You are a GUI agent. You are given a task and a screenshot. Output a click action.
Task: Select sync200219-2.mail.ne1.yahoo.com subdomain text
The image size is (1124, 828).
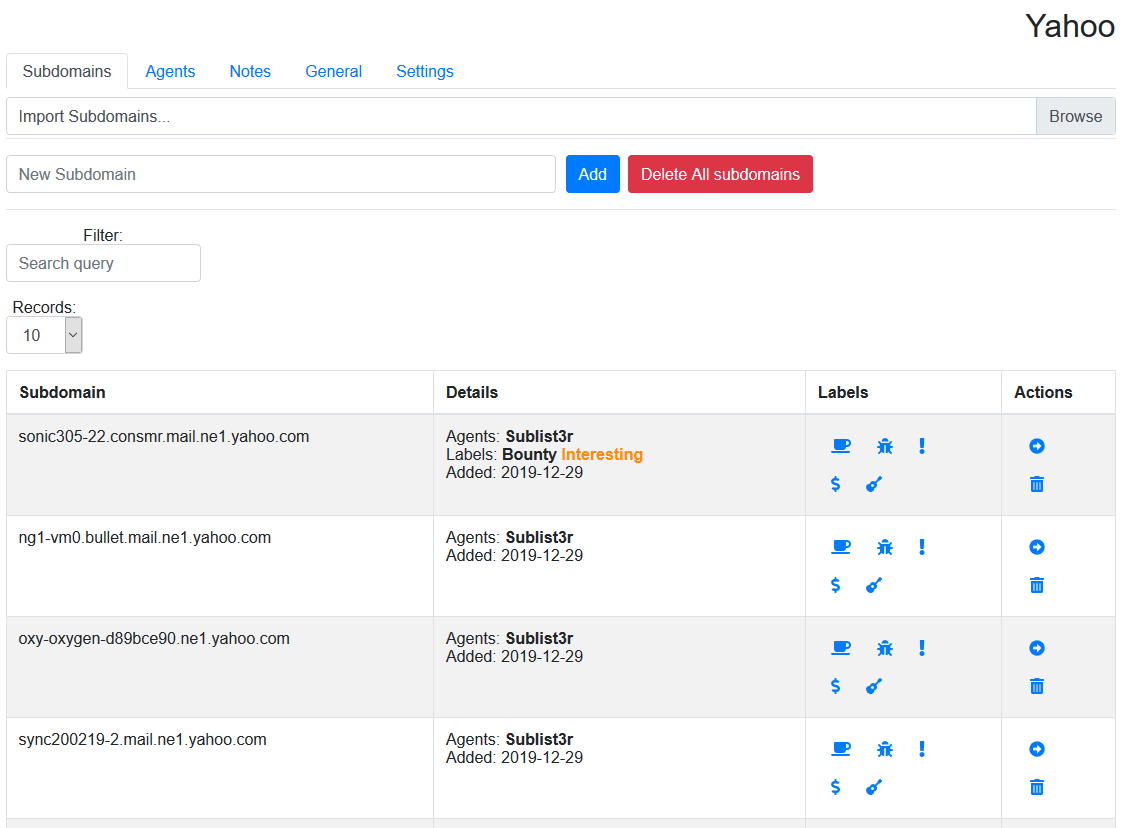pyautogui.click(x=143, y=740)
